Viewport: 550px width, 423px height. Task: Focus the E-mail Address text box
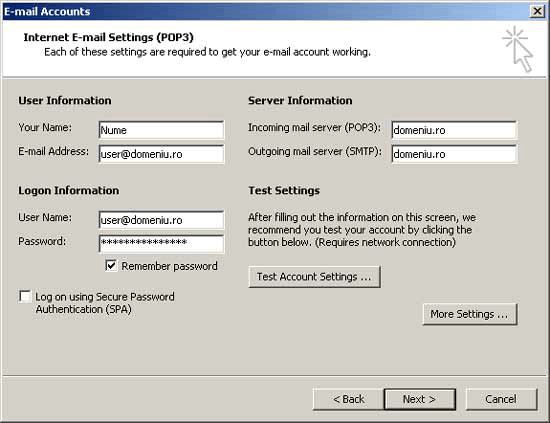pos(161,154)
